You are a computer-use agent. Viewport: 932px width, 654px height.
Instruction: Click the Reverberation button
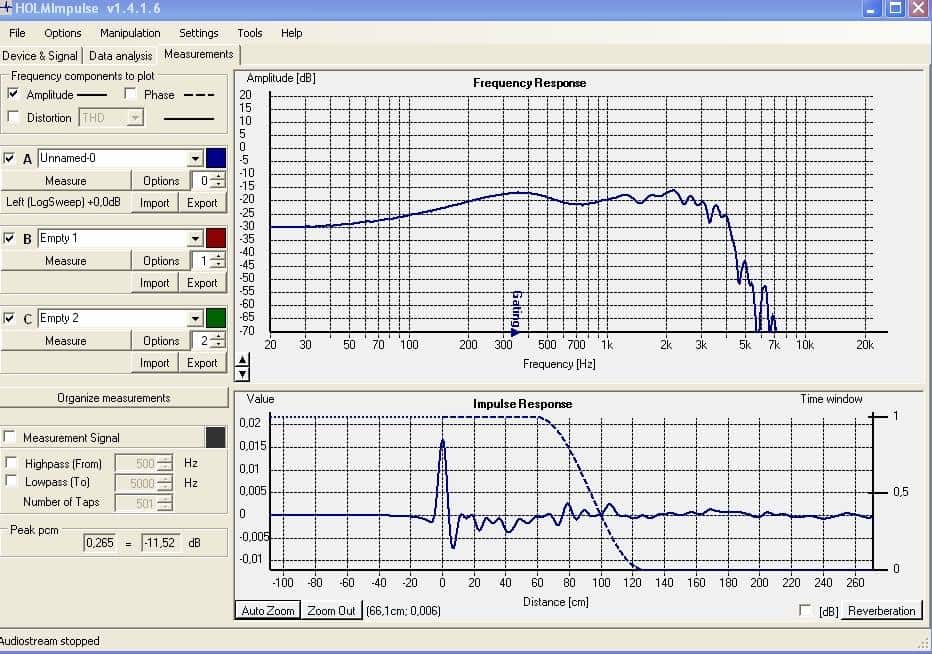(881, 611)
